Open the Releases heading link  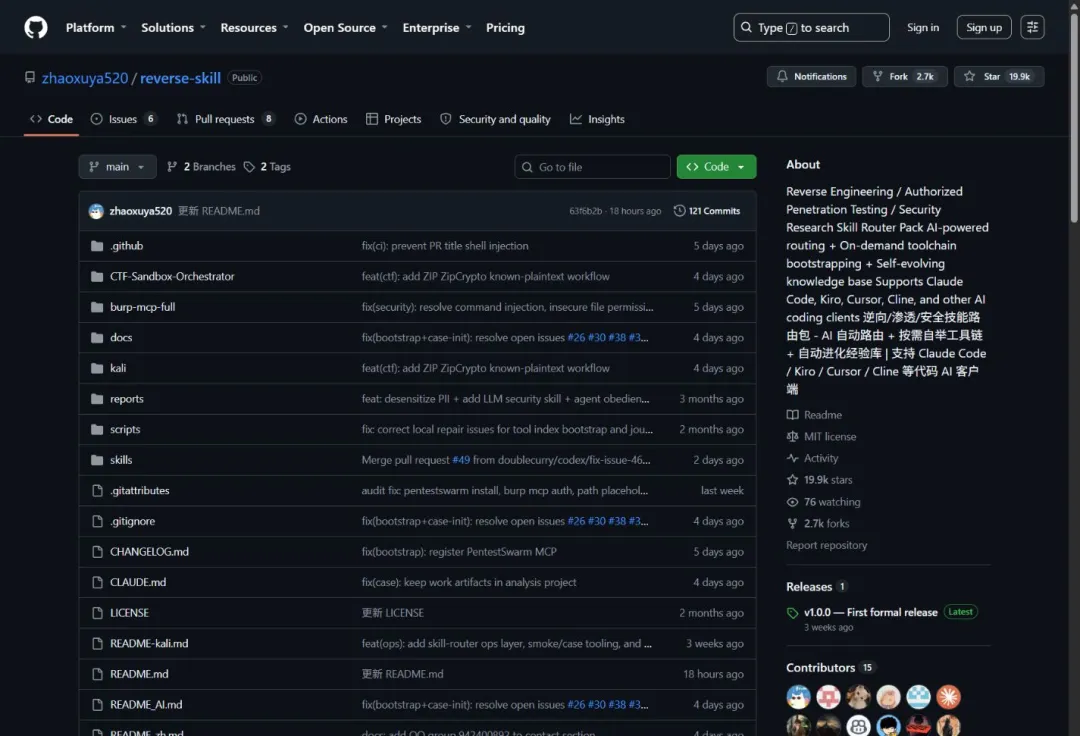click(809, 587)
